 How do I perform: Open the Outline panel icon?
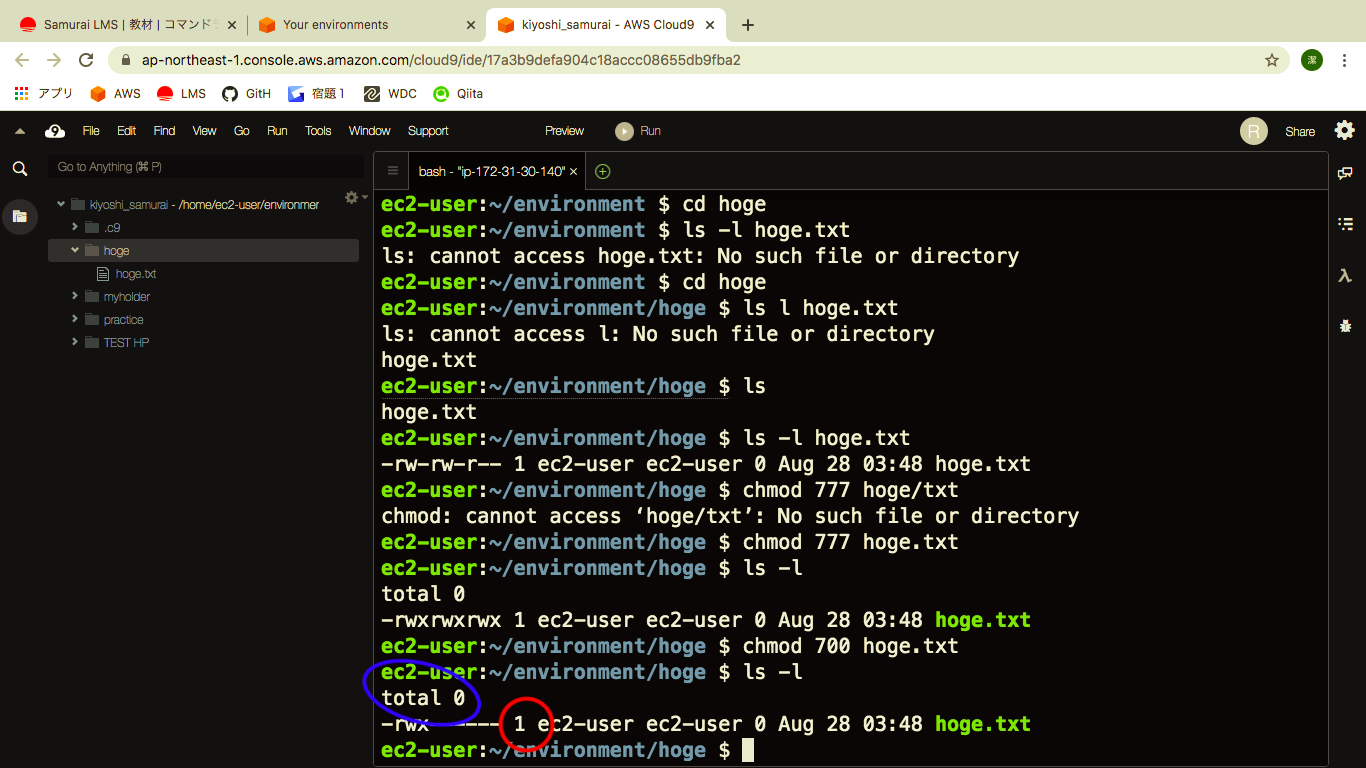1345,224
